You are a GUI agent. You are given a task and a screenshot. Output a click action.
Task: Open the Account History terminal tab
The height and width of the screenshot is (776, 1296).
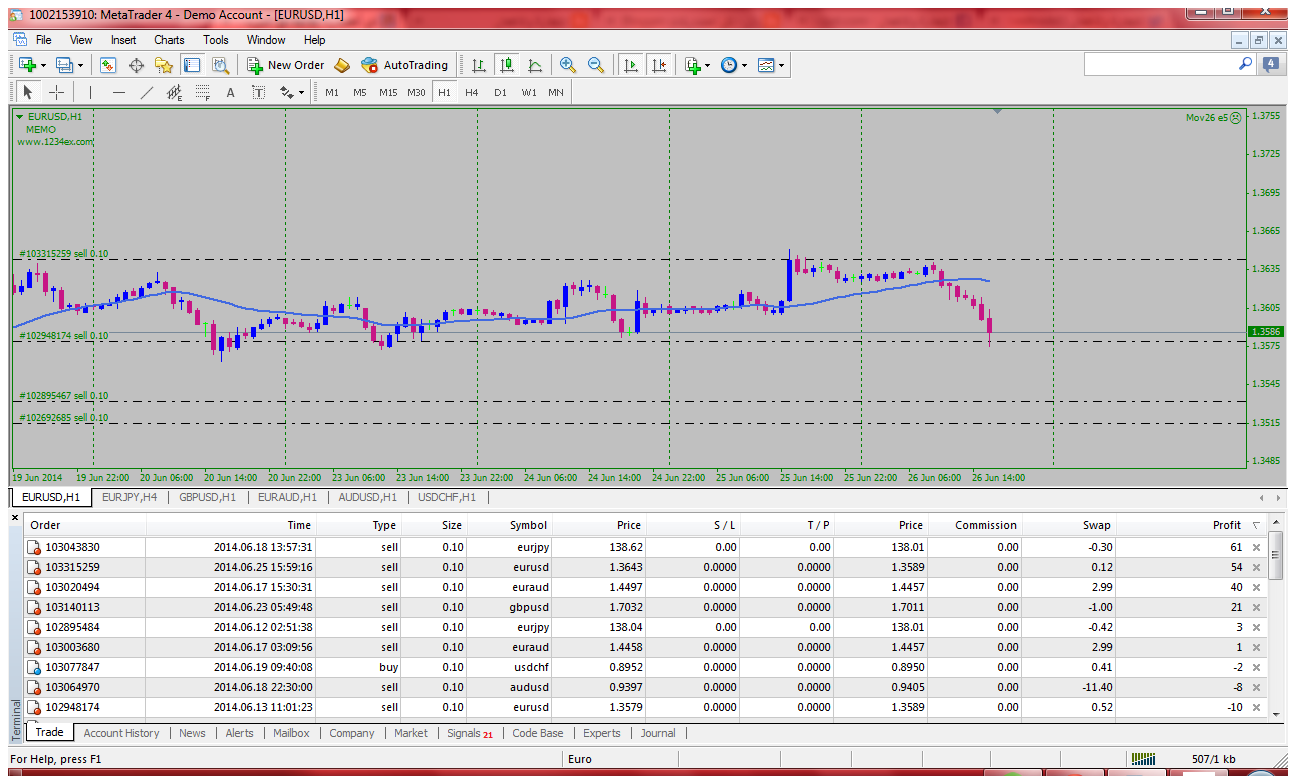(121, 733)
